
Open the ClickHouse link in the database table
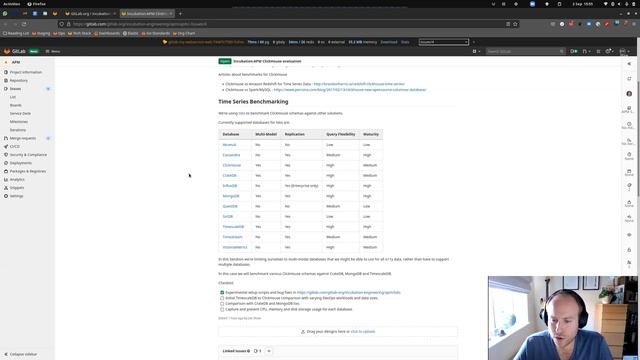coord(231,165)
